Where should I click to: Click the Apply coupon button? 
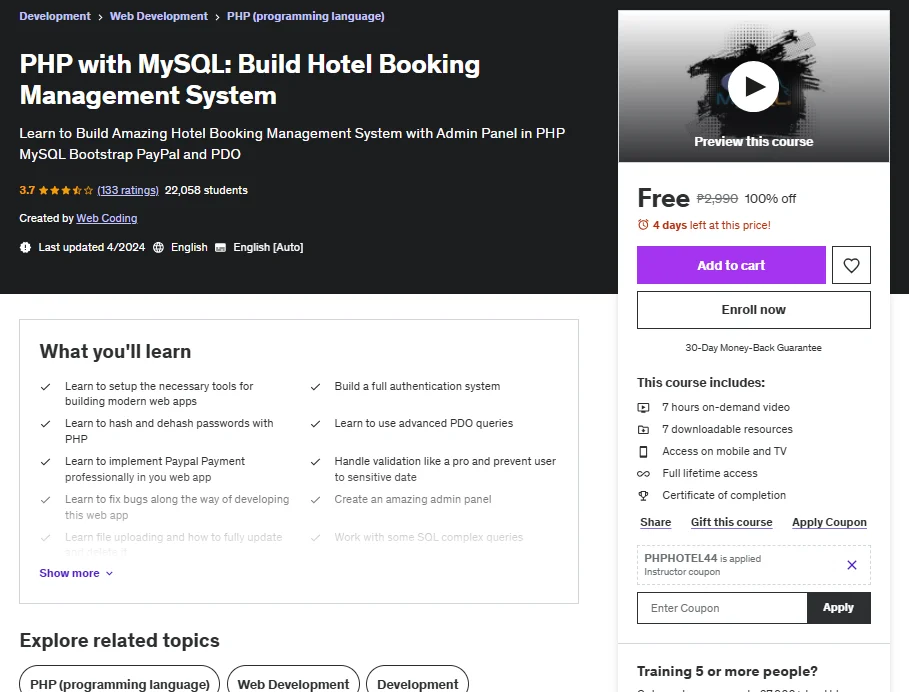(x=838, y=607)
